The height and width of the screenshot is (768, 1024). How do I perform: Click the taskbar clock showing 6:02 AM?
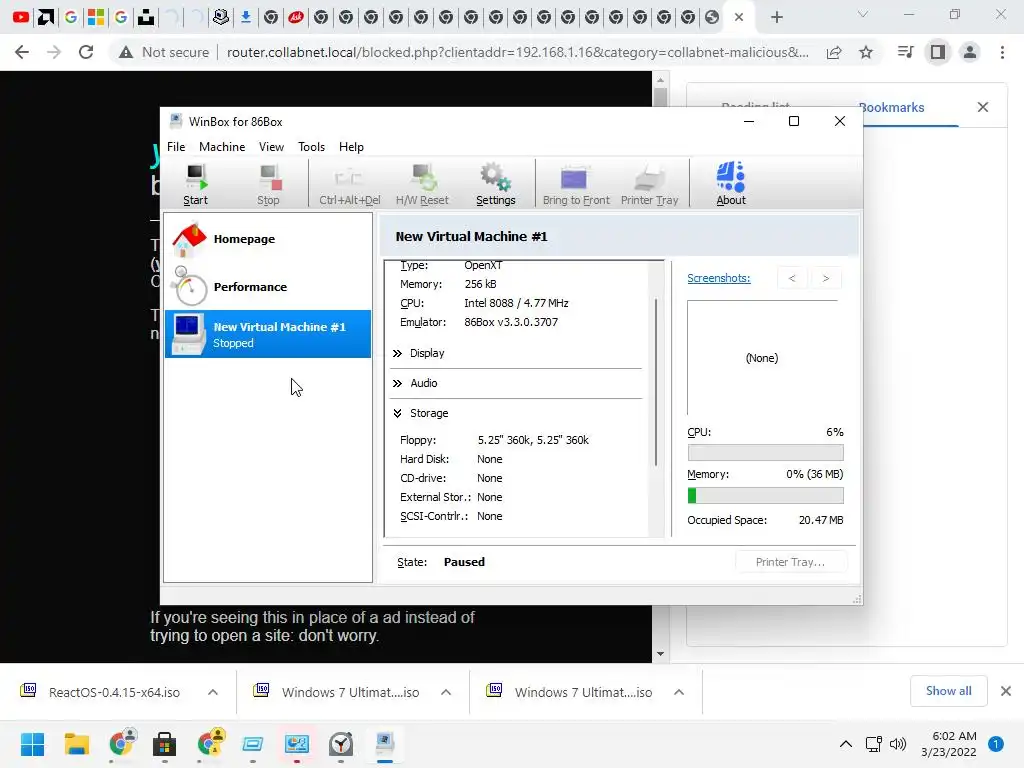949,744
